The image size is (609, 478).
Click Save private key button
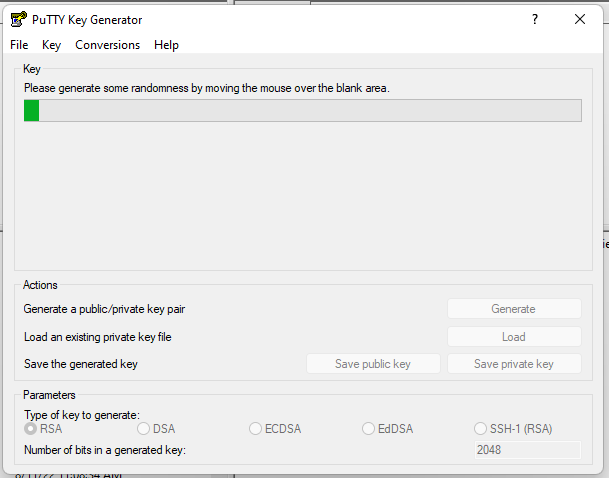tap(514, 364)
